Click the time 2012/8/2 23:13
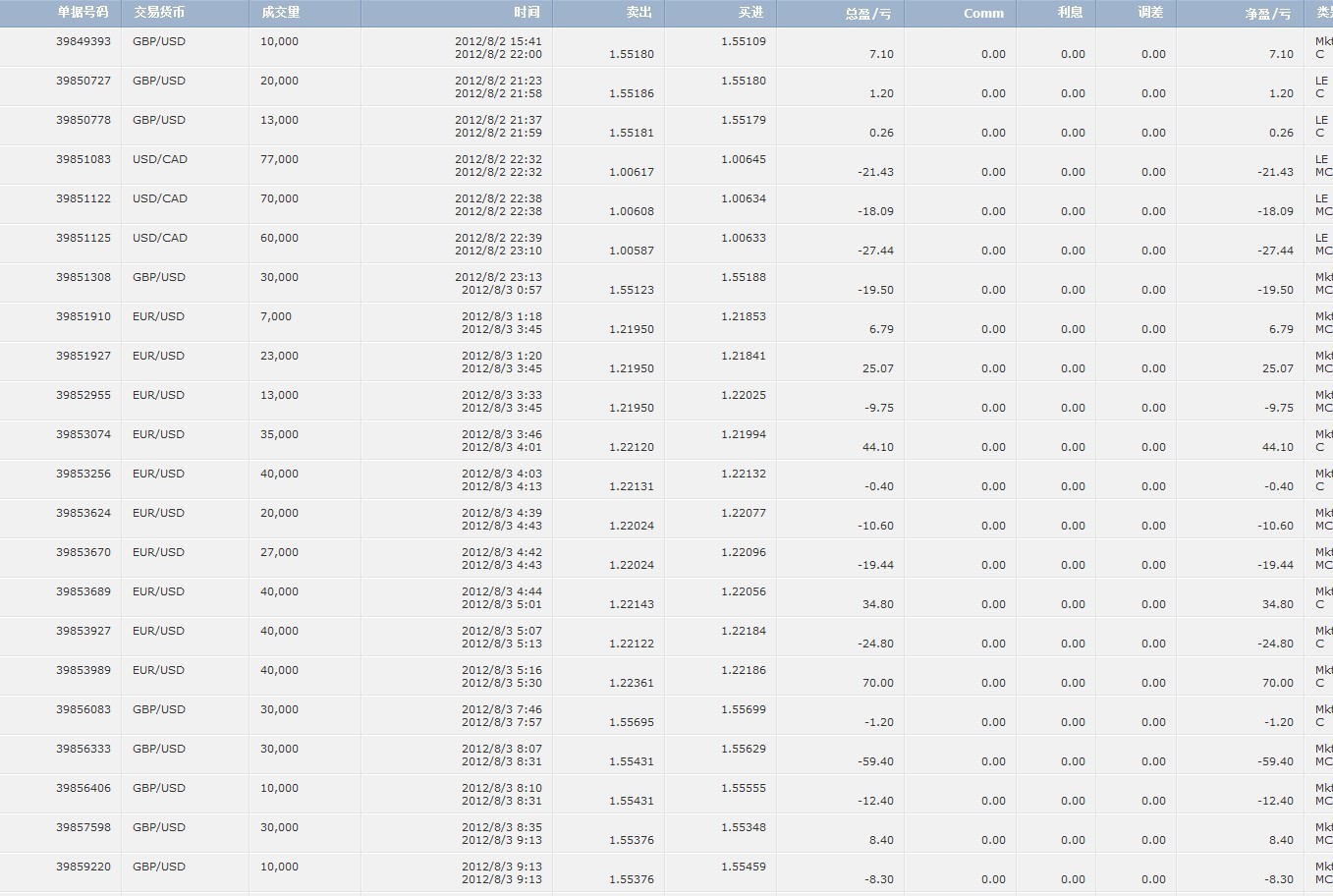The width and height of the screenshot is (1333, 896). [x=498, y=277]
